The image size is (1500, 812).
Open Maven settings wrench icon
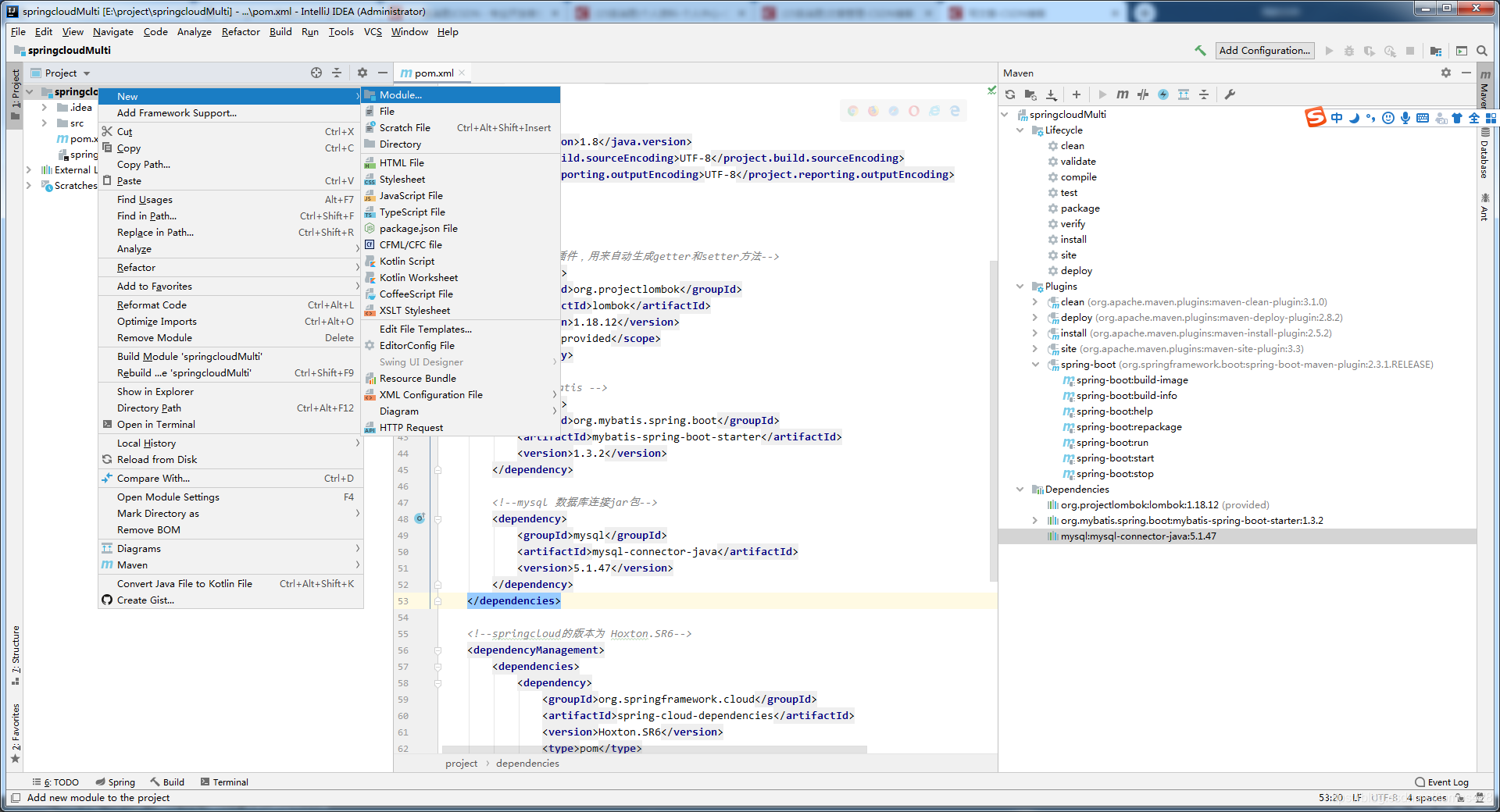(x=1230, y=94)
